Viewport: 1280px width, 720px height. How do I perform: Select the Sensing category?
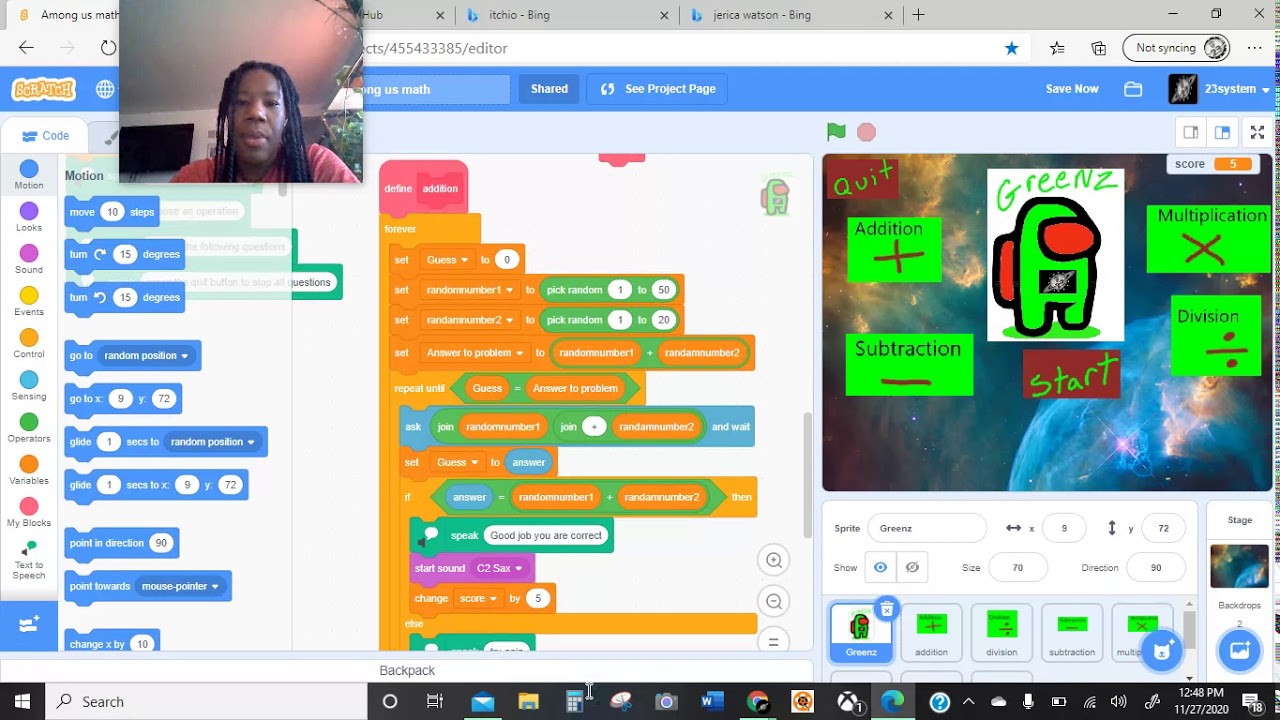click(x=29, y=386)
